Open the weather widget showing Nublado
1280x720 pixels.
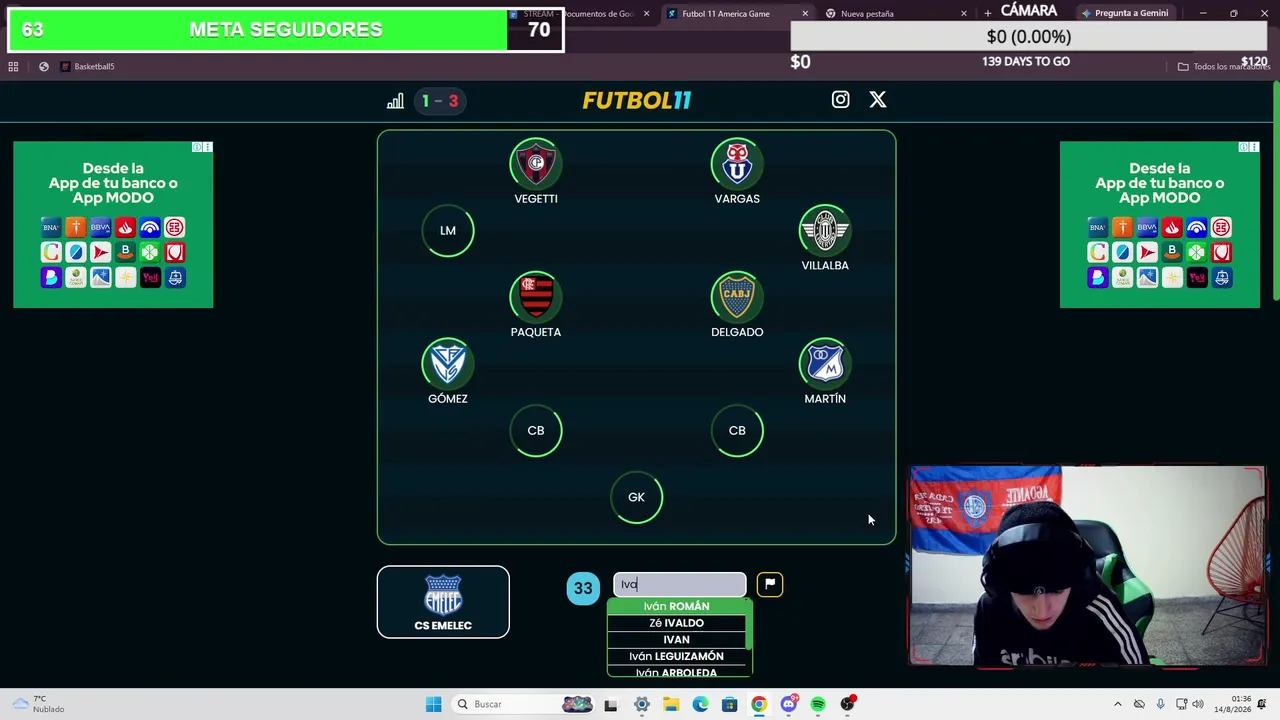point(40,704)
